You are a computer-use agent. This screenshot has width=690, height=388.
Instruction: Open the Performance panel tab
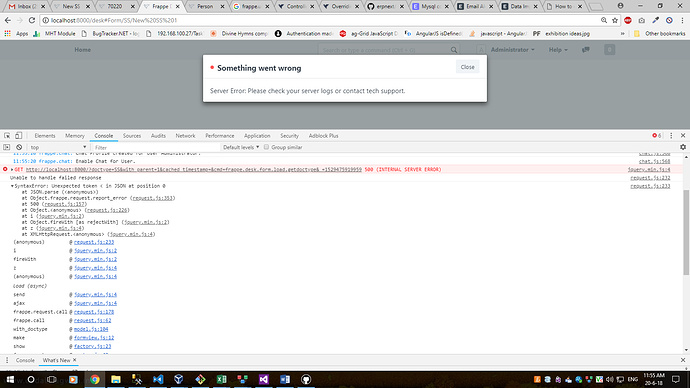(220, 136)
